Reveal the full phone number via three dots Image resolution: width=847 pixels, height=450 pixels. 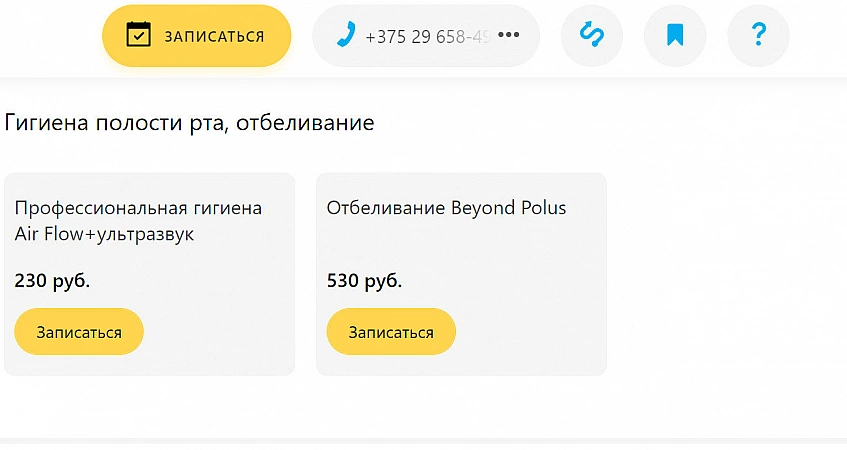coord(508,36)
